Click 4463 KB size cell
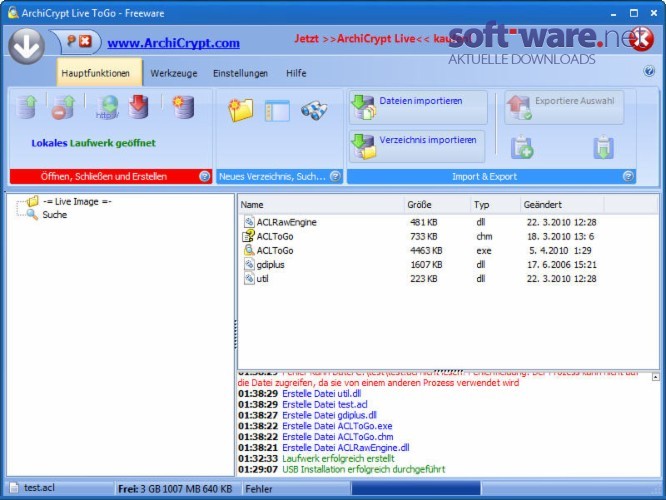Screen dimensions: 666x500 (x=426, y=251)
